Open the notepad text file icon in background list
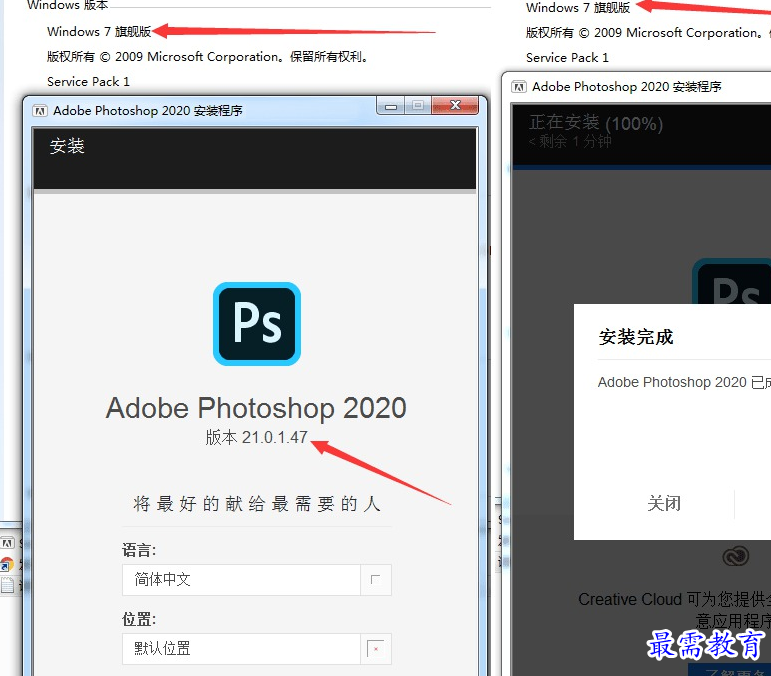The image size is (771, 676). coord(7,585)
